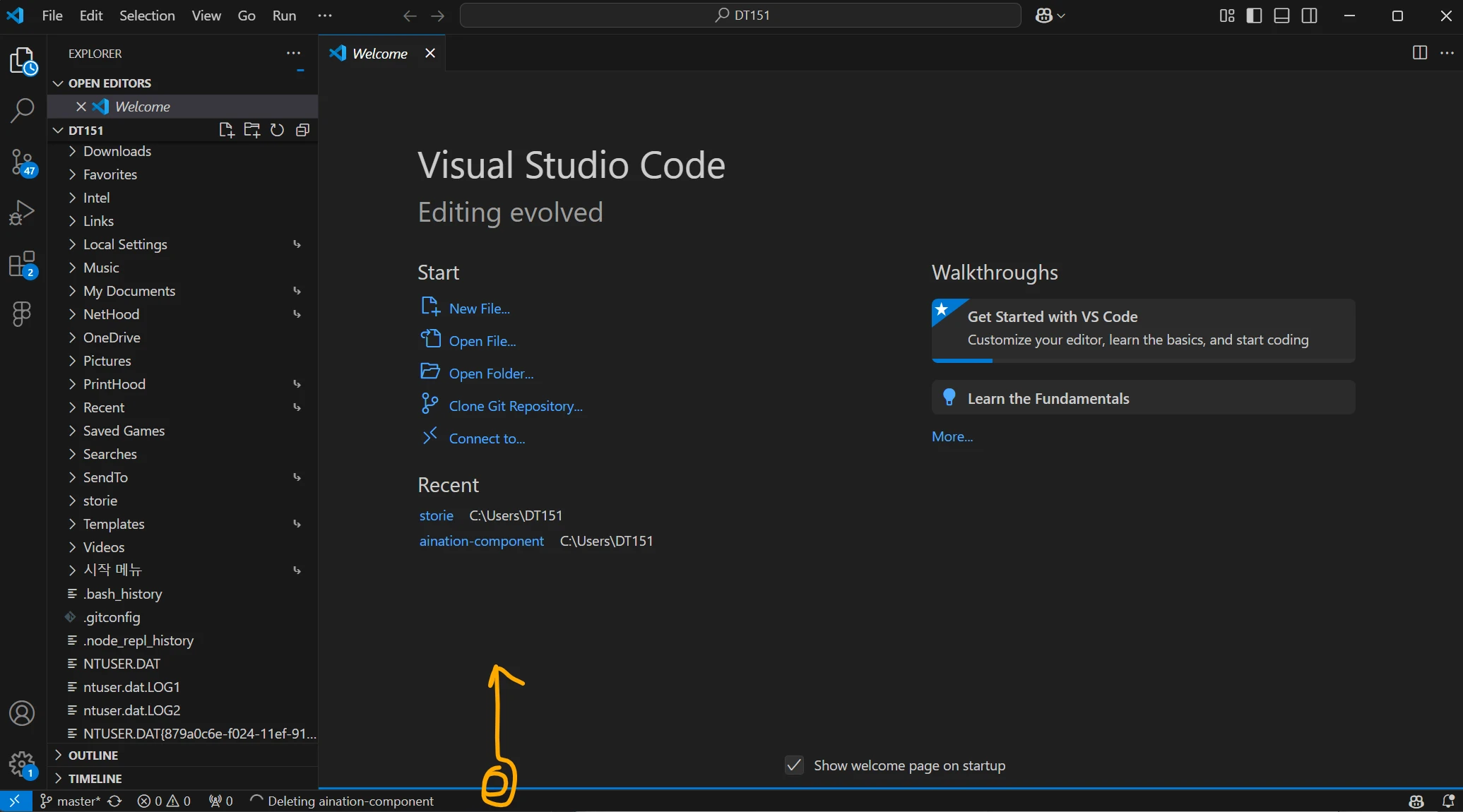Open the Selection menu
The width and height of the screenshot is (1463, 812).
pyautogui.click(x=147, y=16)
